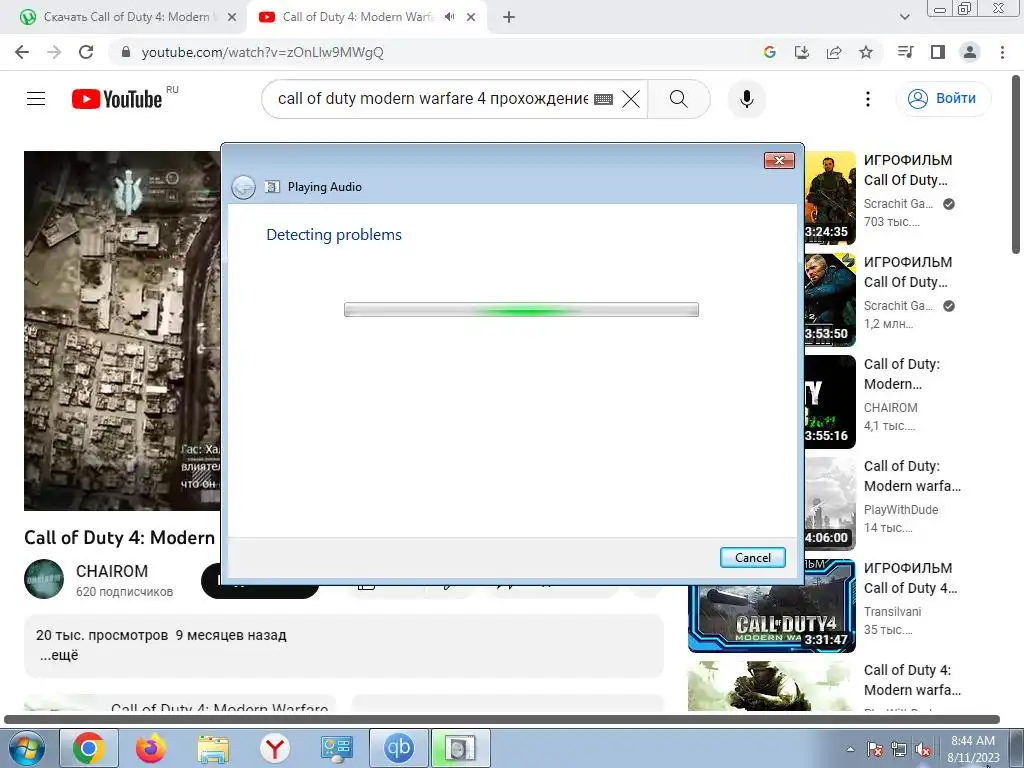Screen dimensions: 1024x768
Task: Click the YouTube search box
Action: pos(432,99)
